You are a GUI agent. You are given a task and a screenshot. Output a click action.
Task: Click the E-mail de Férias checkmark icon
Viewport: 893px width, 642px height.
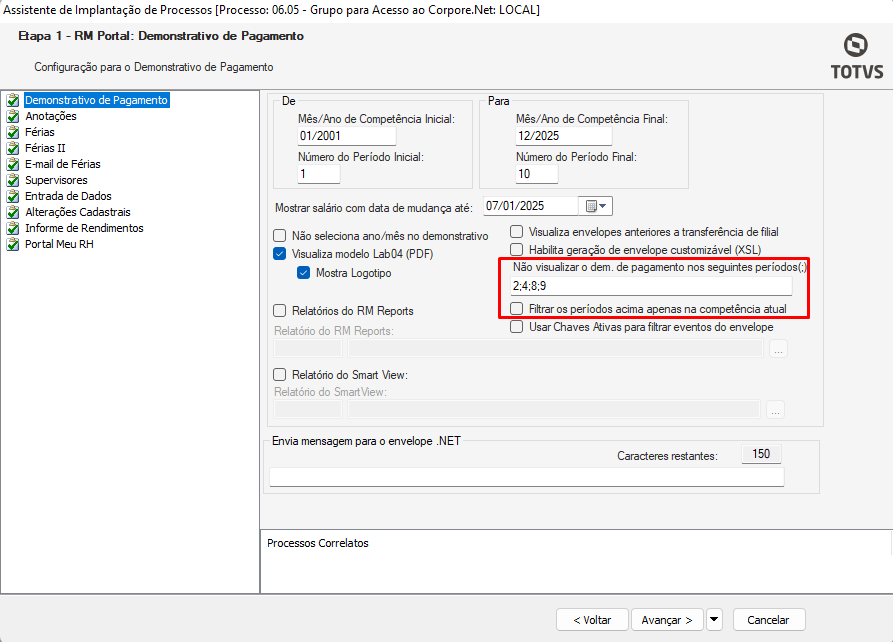(13, 164)
